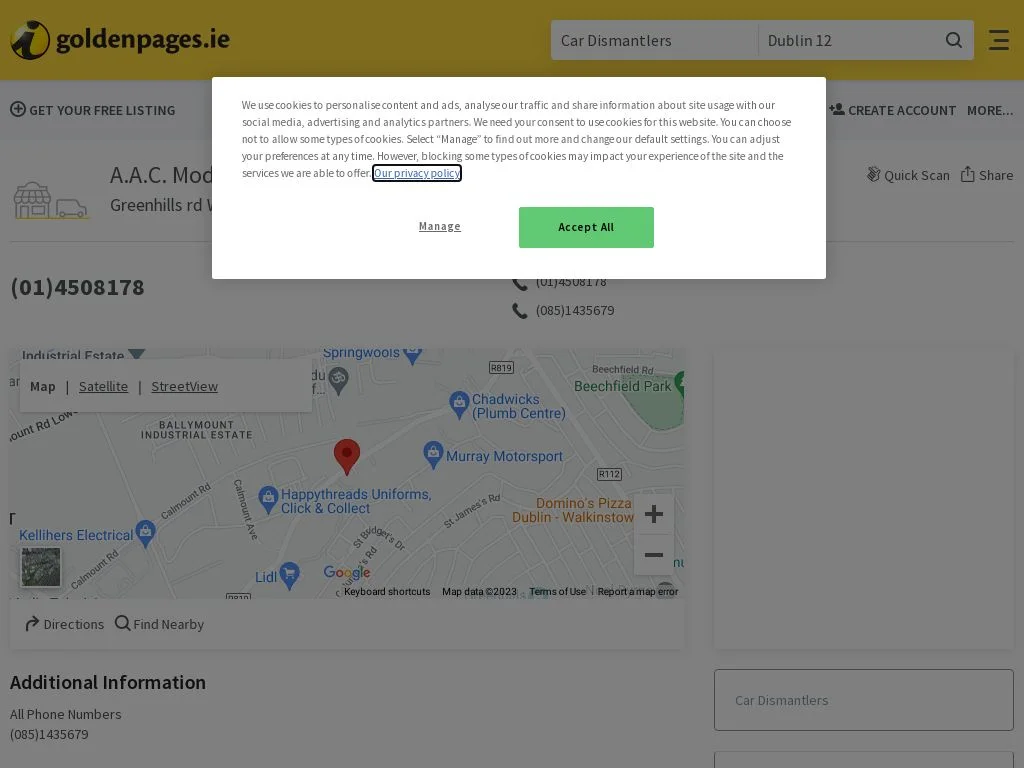Open the MORE... menu
Image resolution: width=1024 pixels, height=768 pixels.
point(990,110)
